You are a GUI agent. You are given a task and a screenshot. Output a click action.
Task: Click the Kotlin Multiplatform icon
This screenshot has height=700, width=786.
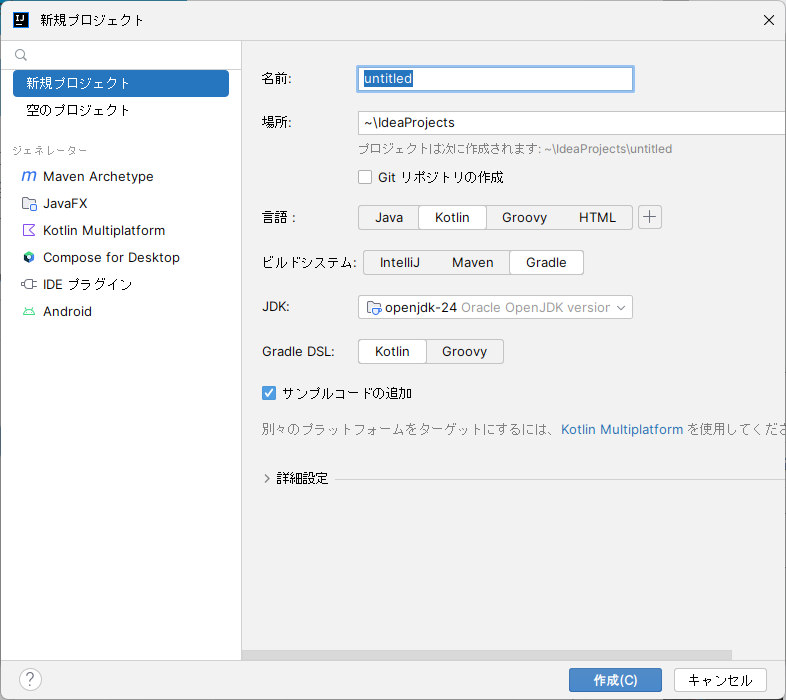tap(29, 230)
